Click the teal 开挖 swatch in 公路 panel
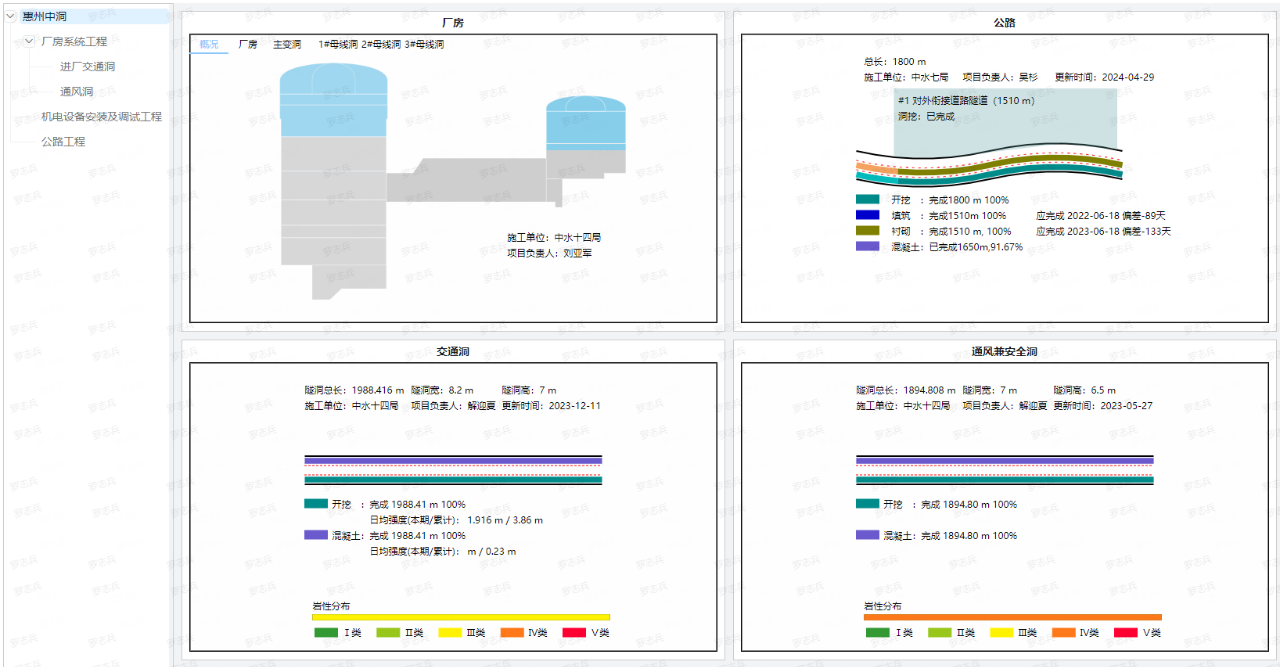Viewport: 1280px width, 667px height. 867,200
